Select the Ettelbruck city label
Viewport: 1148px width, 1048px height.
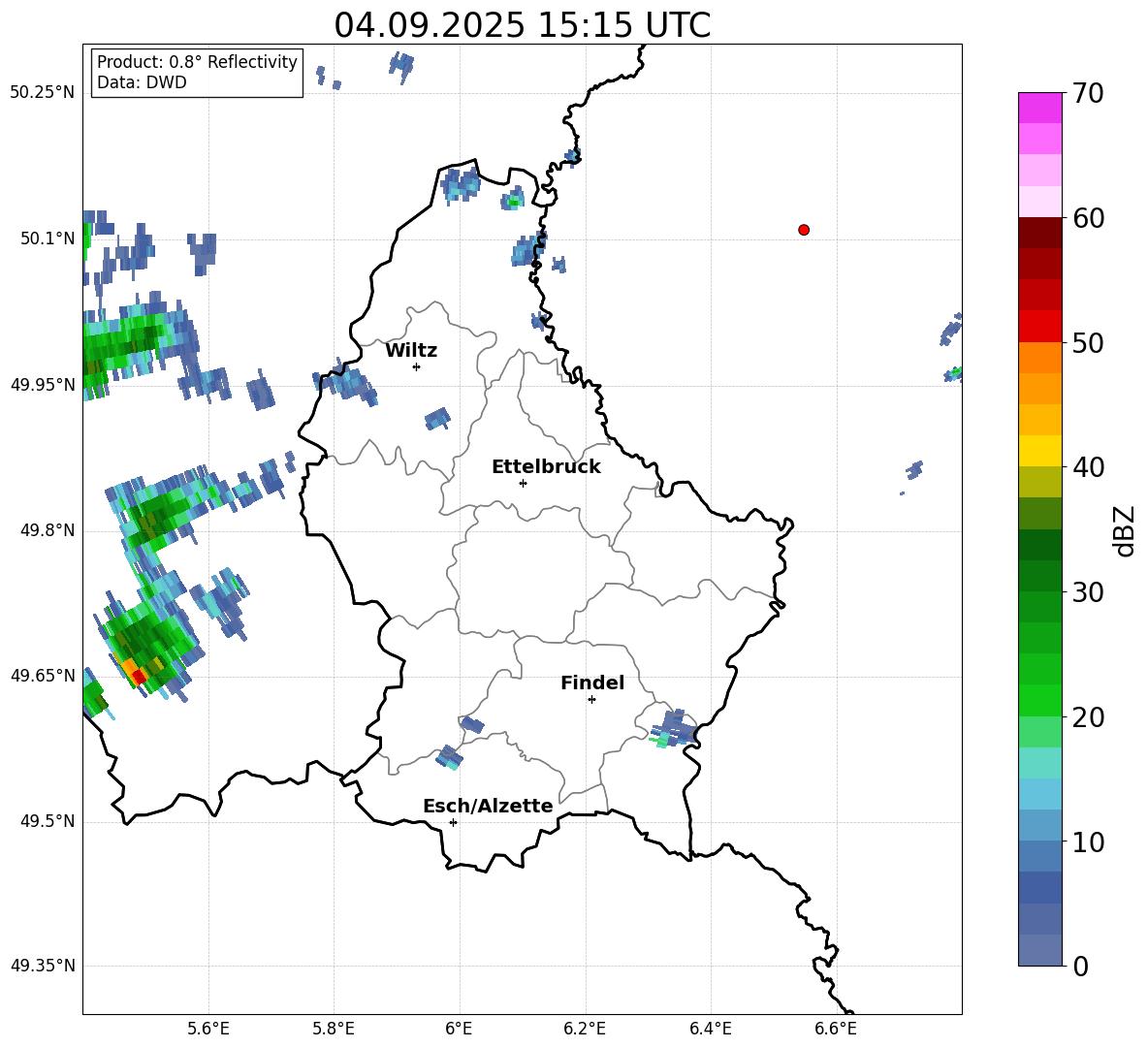546,467
